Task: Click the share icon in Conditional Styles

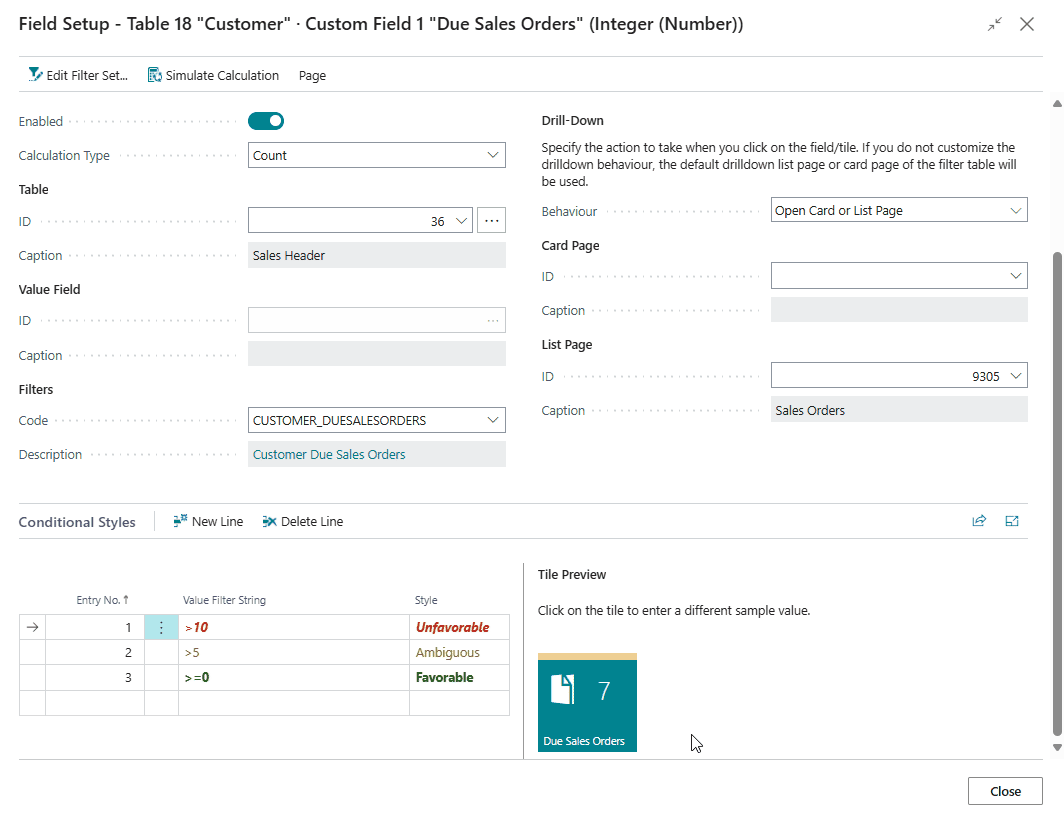Action: pyautogui.click(x=979, y=521)
